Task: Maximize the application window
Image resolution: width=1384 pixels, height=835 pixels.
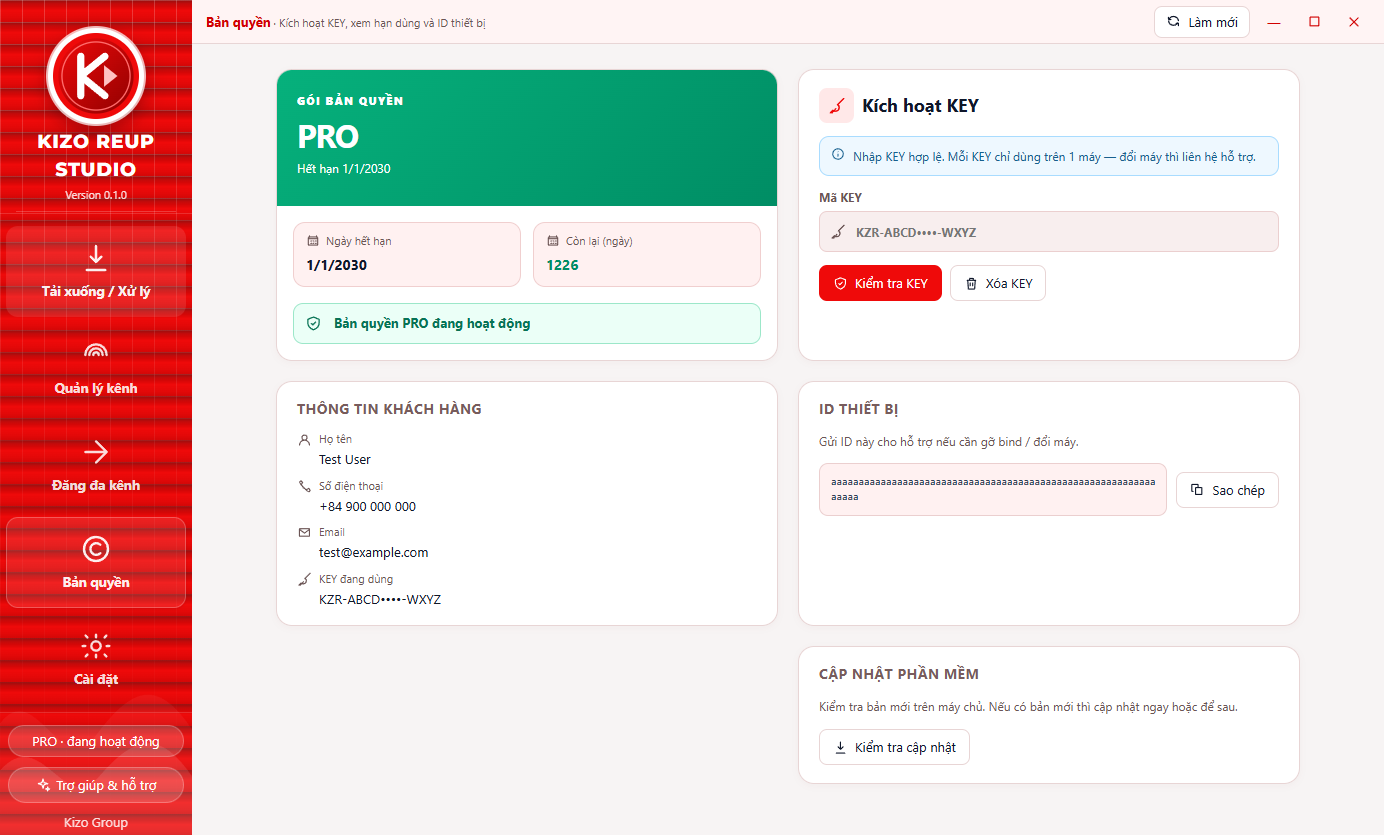Action: [x=1314, y=22]
